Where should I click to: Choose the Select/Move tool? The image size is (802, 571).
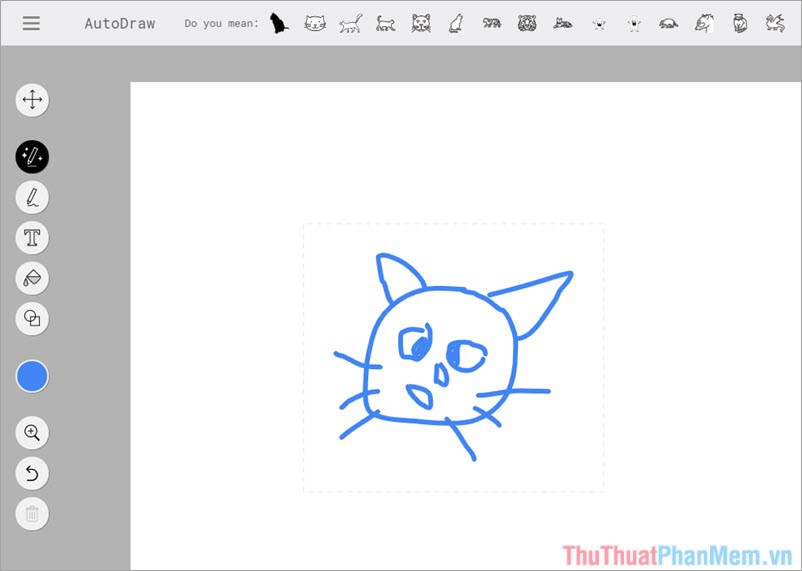pos(32,100)
